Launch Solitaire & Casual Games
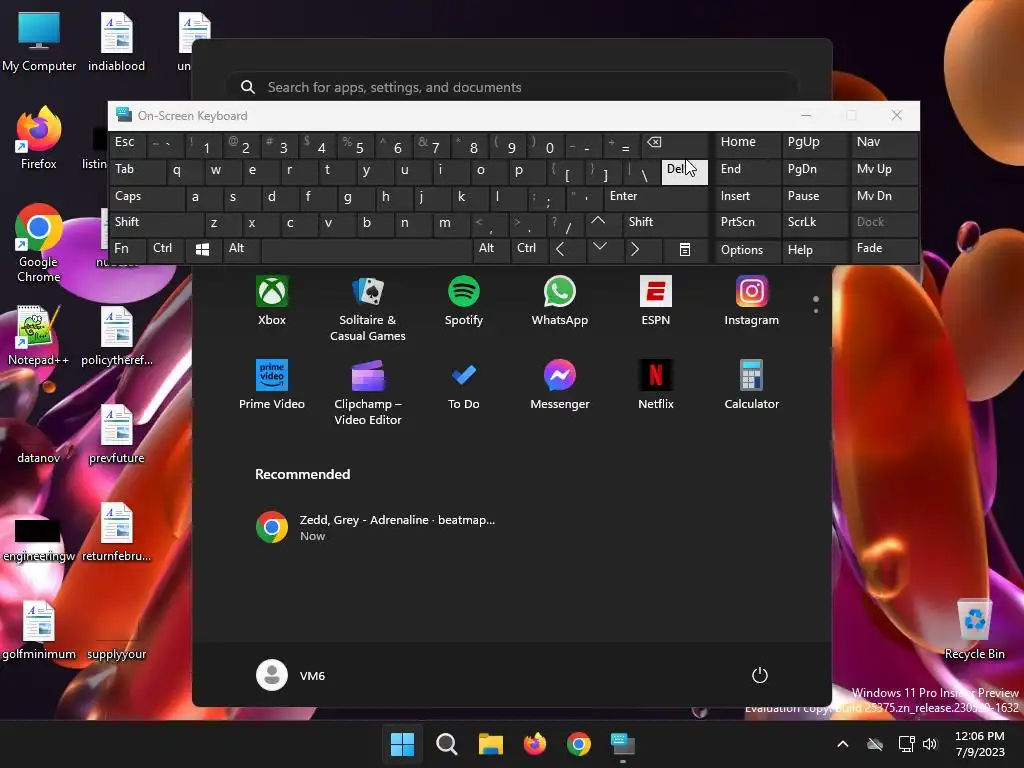Screen dimensions: 1024x768 pos(368,310)
